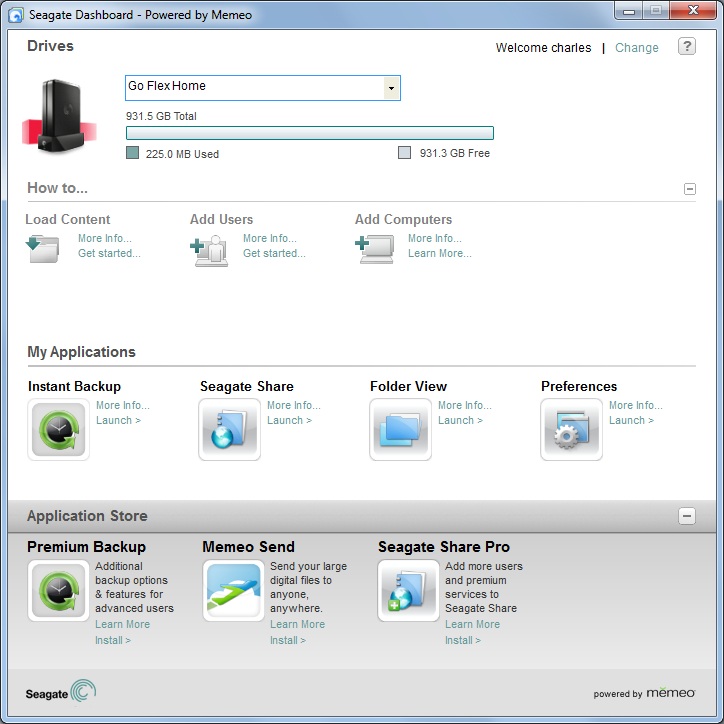Viewport: 724px width, 724px height.
Task: Open the Preferences gear icon
Action: tap(571, 429)
